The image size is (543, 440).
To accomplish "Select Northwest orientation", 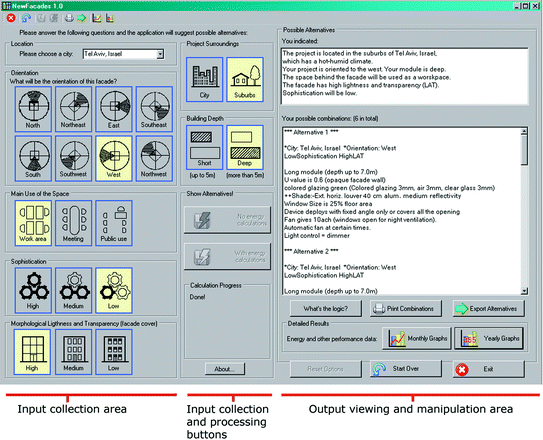I will pos(154,159).
